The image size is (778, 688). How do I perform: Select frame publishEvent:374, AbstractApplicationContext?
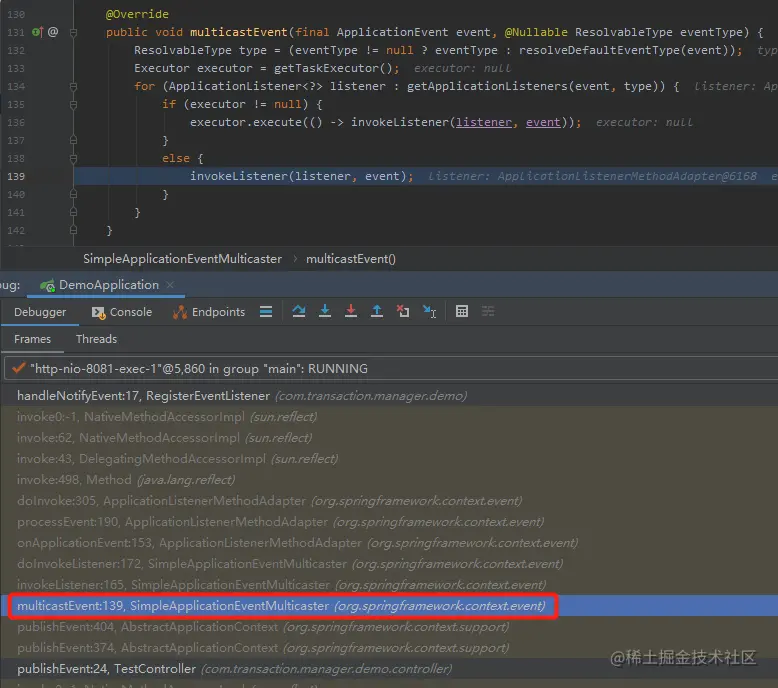pyautogui.click(x=389, y=648)
